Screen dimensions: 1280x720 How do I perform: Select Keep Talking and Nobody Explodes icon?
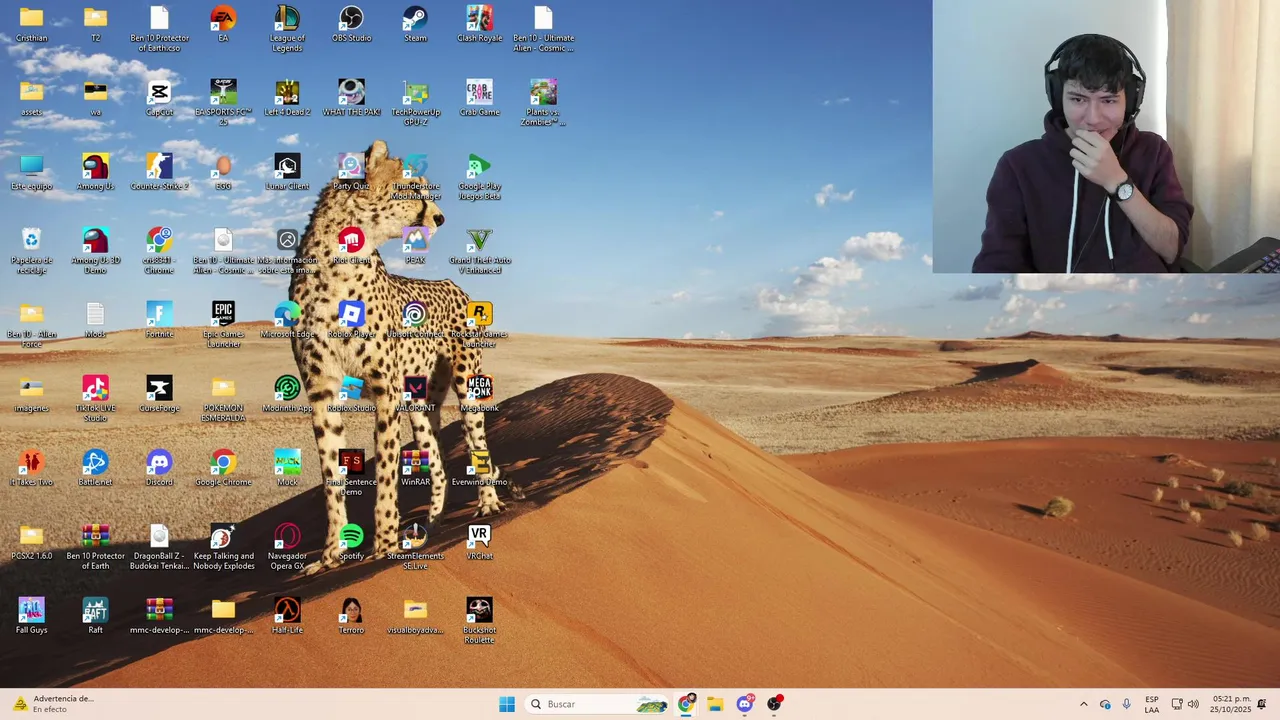coord(223,546)
